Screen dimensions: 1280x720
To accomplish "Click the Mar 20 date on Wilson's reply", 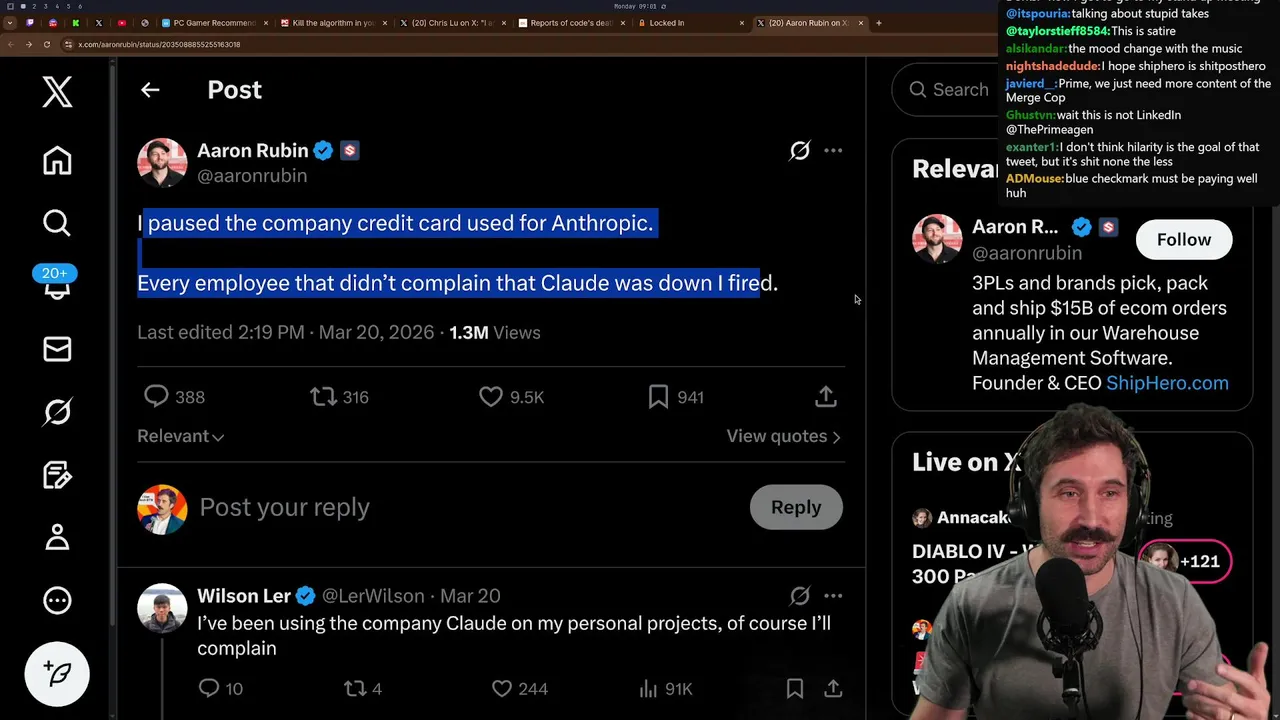I will point(470,596).
